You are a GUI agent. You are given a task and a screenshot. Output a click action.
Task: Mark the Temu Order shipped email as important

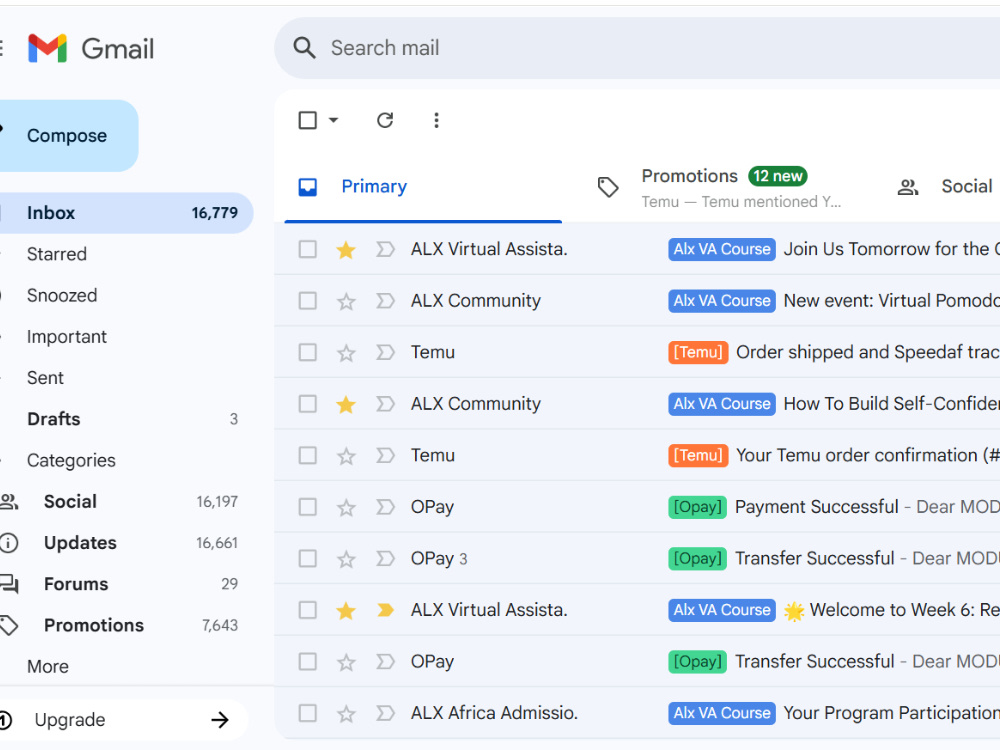[385, 353]
